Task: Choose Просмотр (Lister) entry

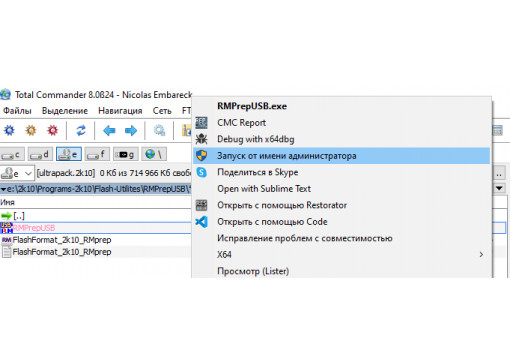Action: (x=342, y=271)
